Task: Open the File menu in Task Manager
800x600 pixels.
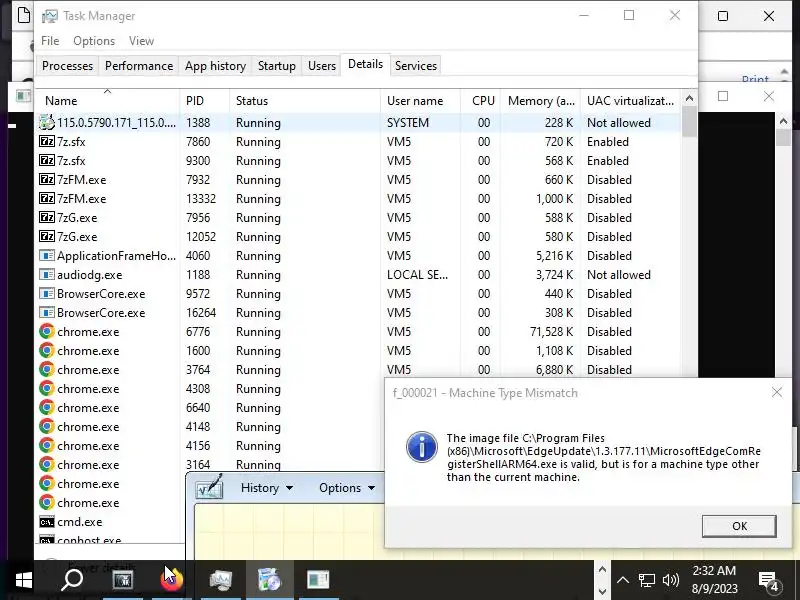Action: tap(50, 41)
